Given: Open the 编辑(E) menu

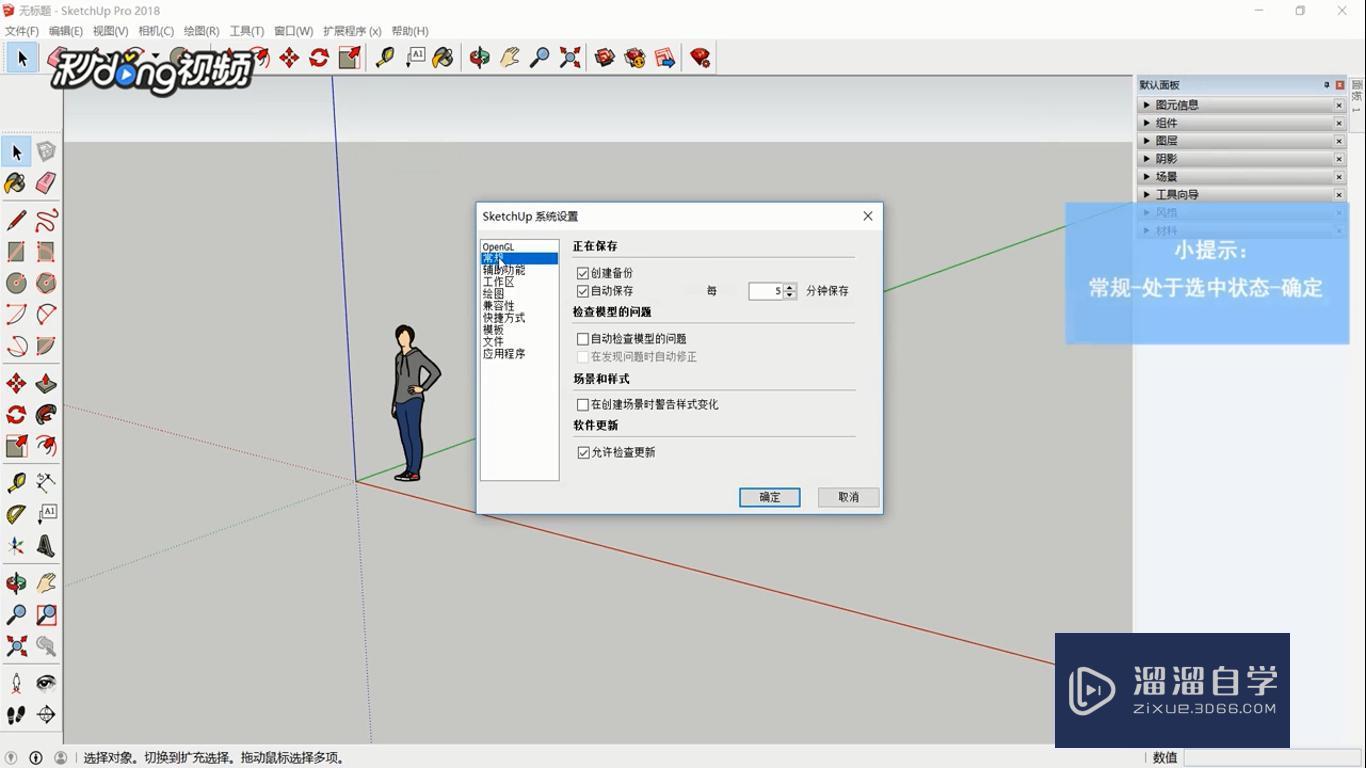Looking at the screenshot, I should tap(66, 31).
